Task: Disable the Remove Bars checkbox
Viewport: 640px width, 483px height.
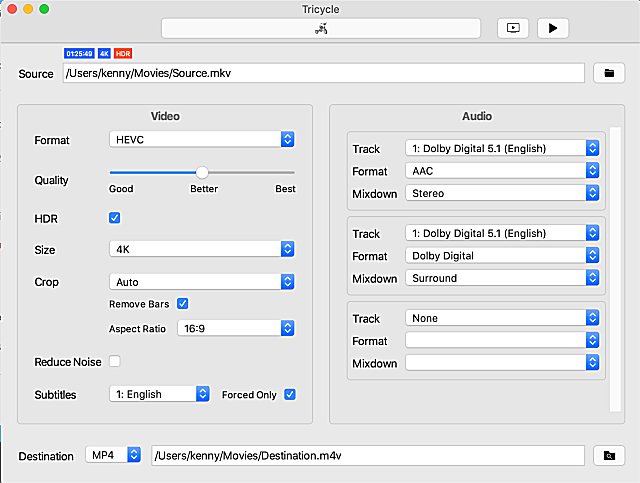Action: [182, 303]
